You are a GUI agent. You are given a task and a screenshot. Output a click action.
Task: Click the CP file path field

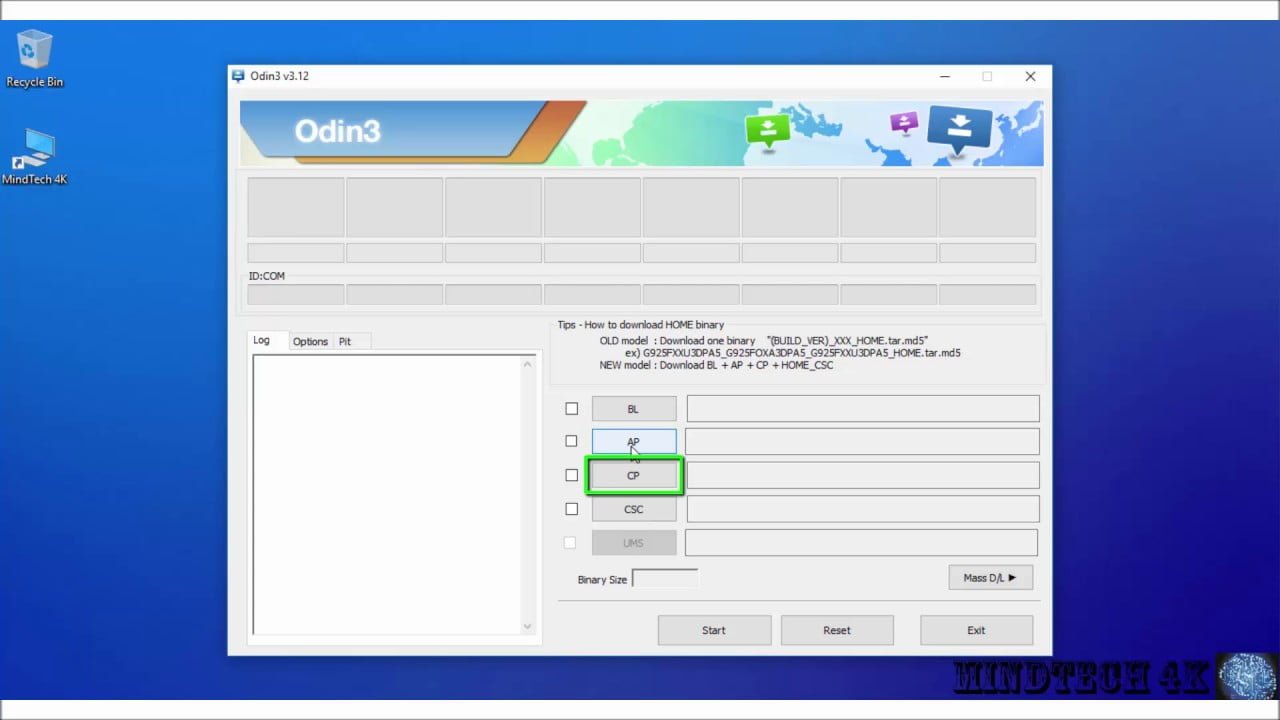coord(862,475)
